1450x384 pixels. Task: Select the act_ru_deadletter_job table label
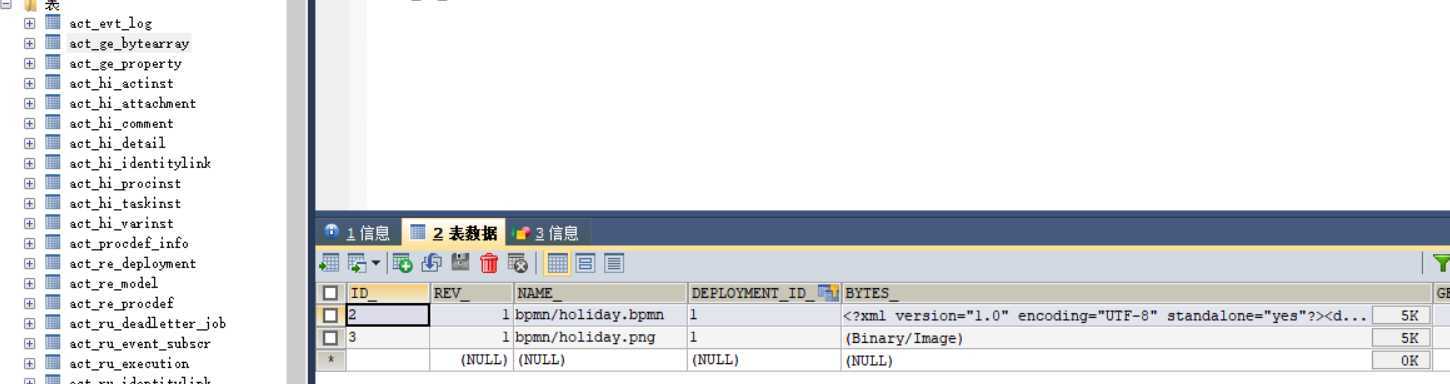(x=147, y=323)
